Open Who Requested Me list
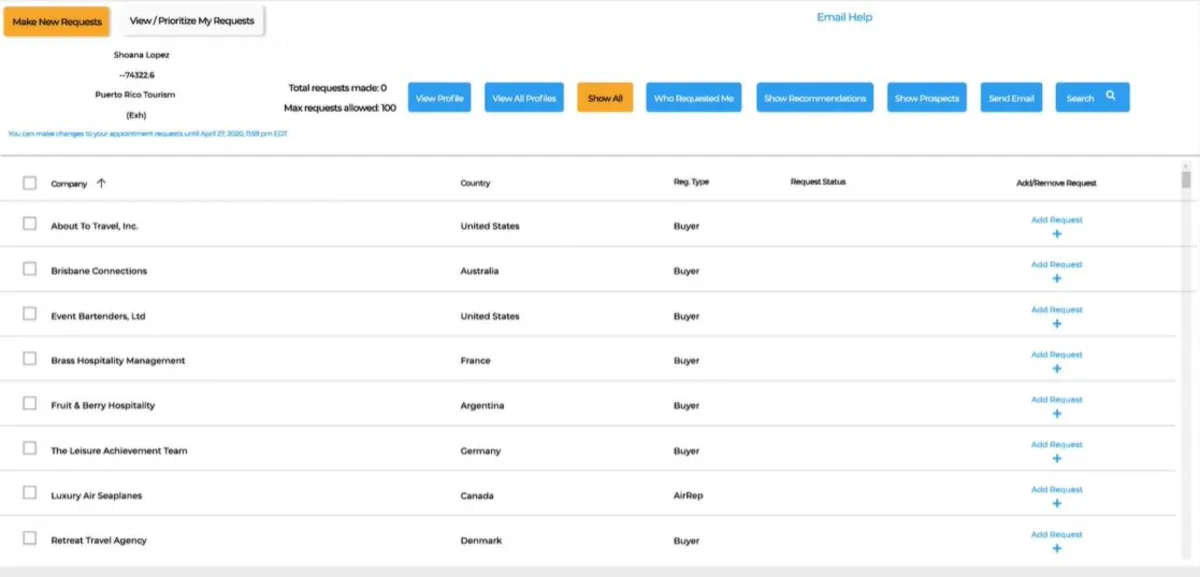 (x=694, y=98)
